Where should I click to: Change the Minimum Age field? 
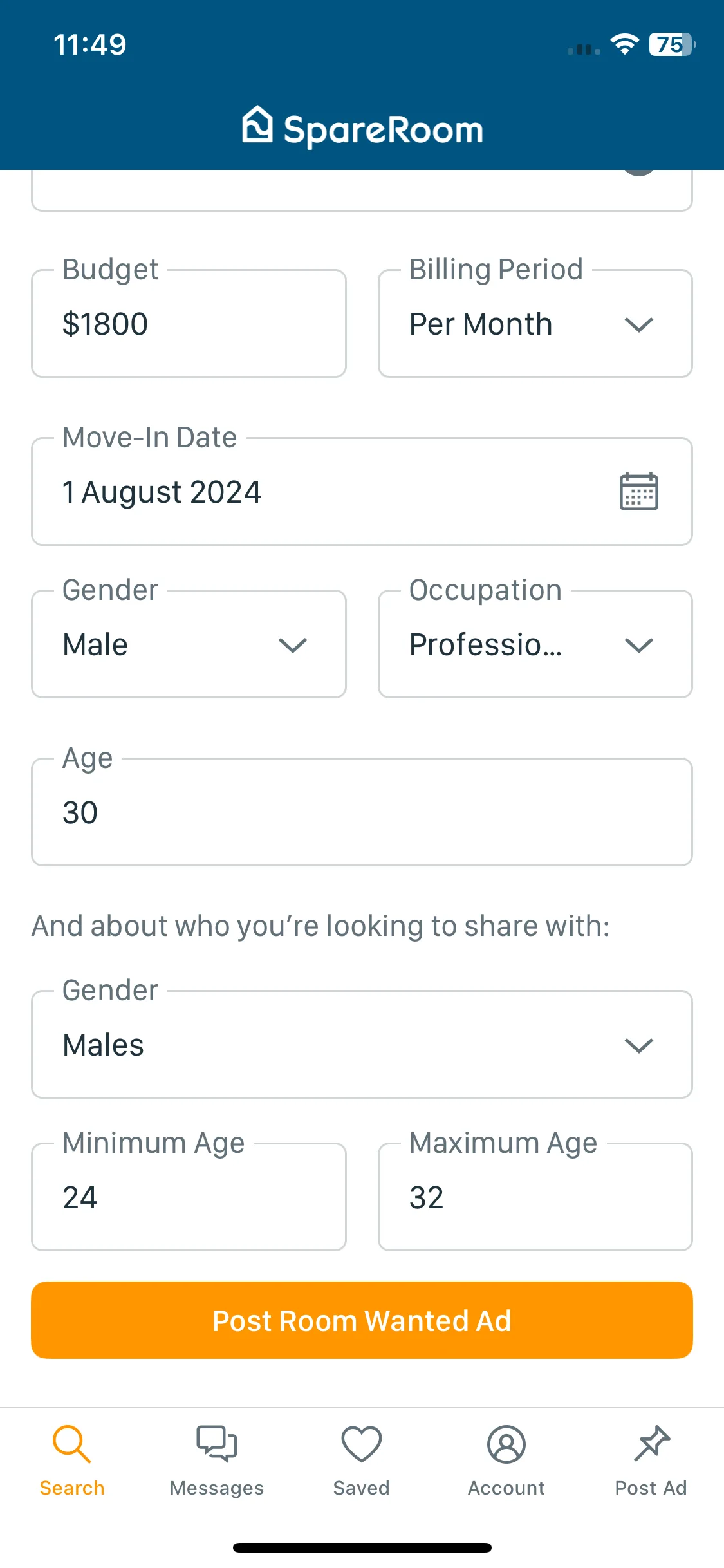click(x=189, y=1197)
